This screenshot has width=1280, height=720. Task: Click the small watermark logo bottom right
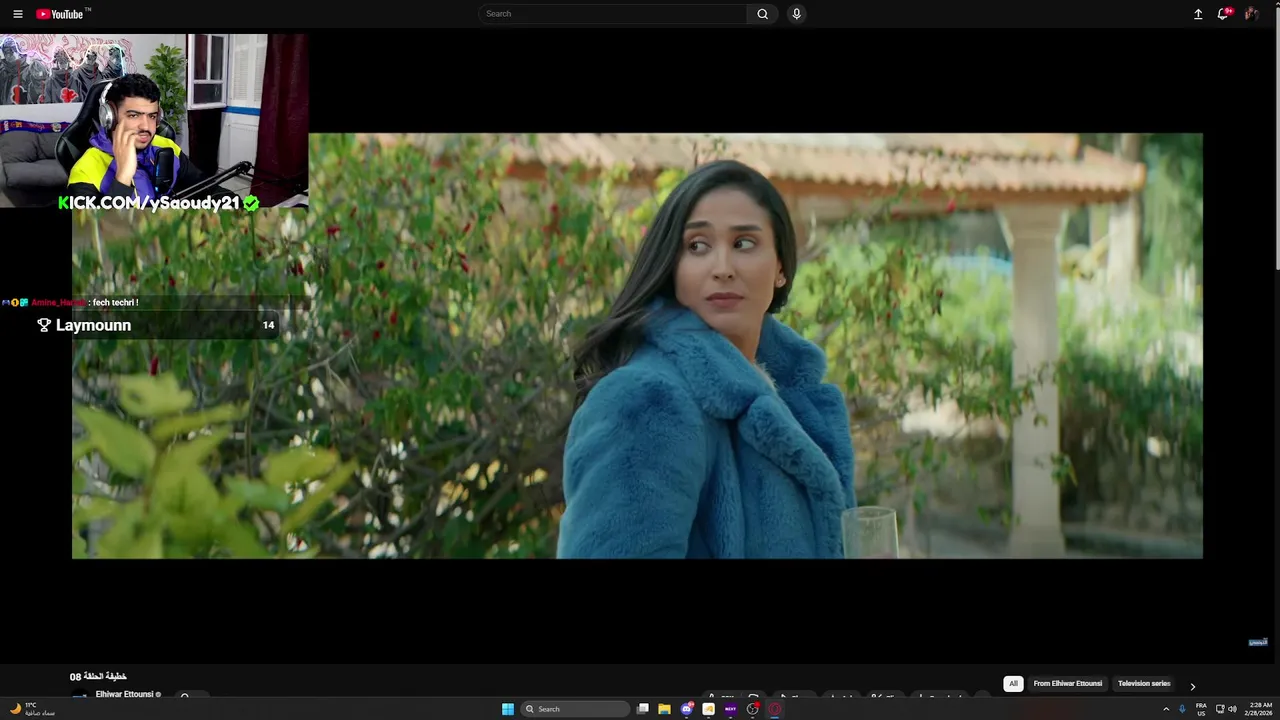tap(1258, 642)
